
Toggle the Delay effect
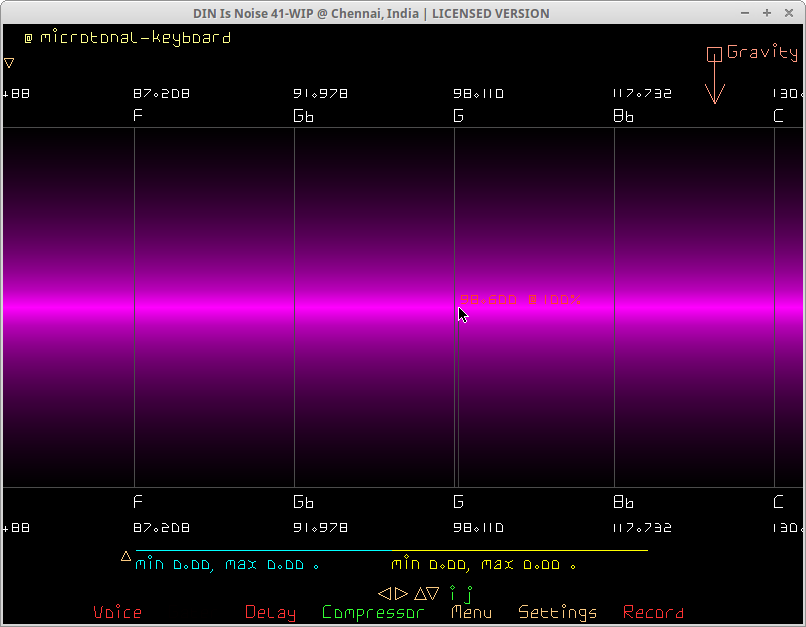click(270, 612)
